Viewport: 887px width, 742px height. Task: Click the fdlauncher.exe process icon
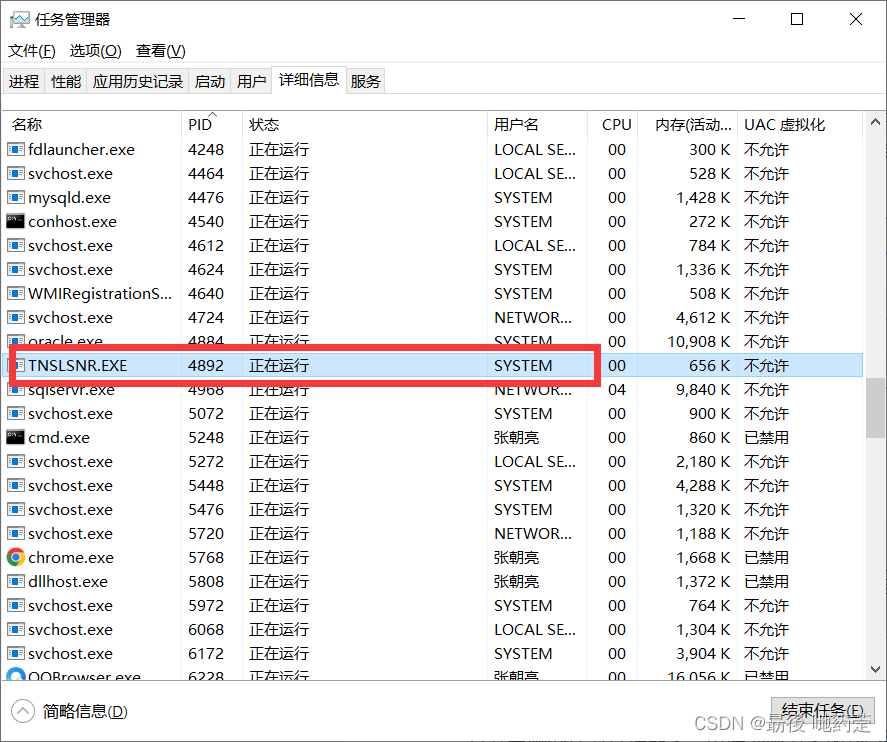coord(15,149)
